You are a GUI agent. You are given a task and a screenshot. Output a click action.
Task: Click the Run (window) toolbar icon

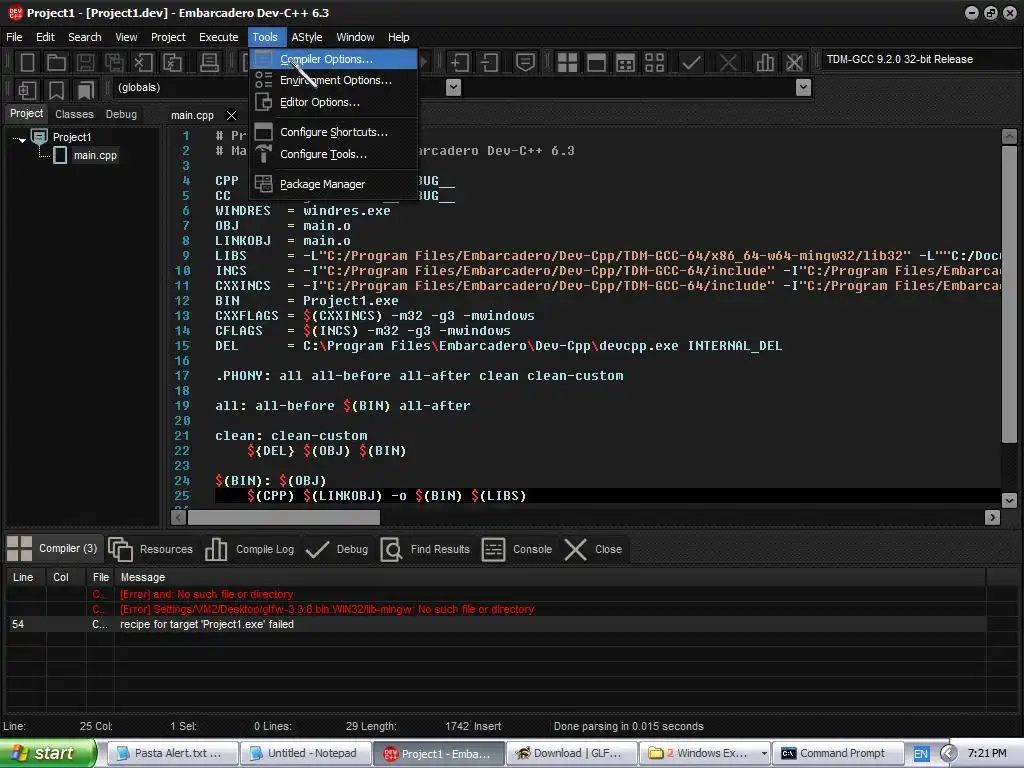click(x=596, y=63)
